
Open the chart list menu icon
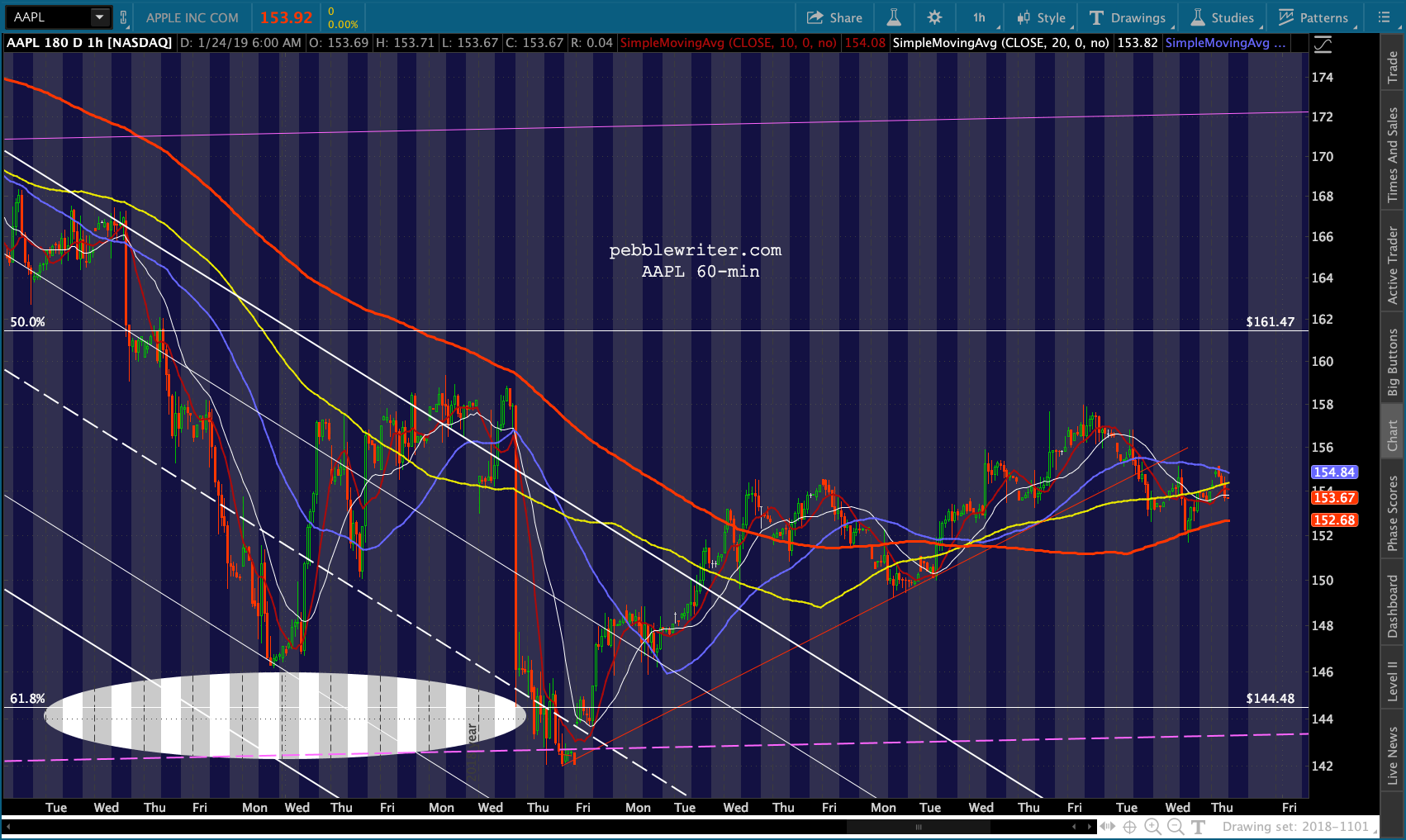pos(1385,17)
